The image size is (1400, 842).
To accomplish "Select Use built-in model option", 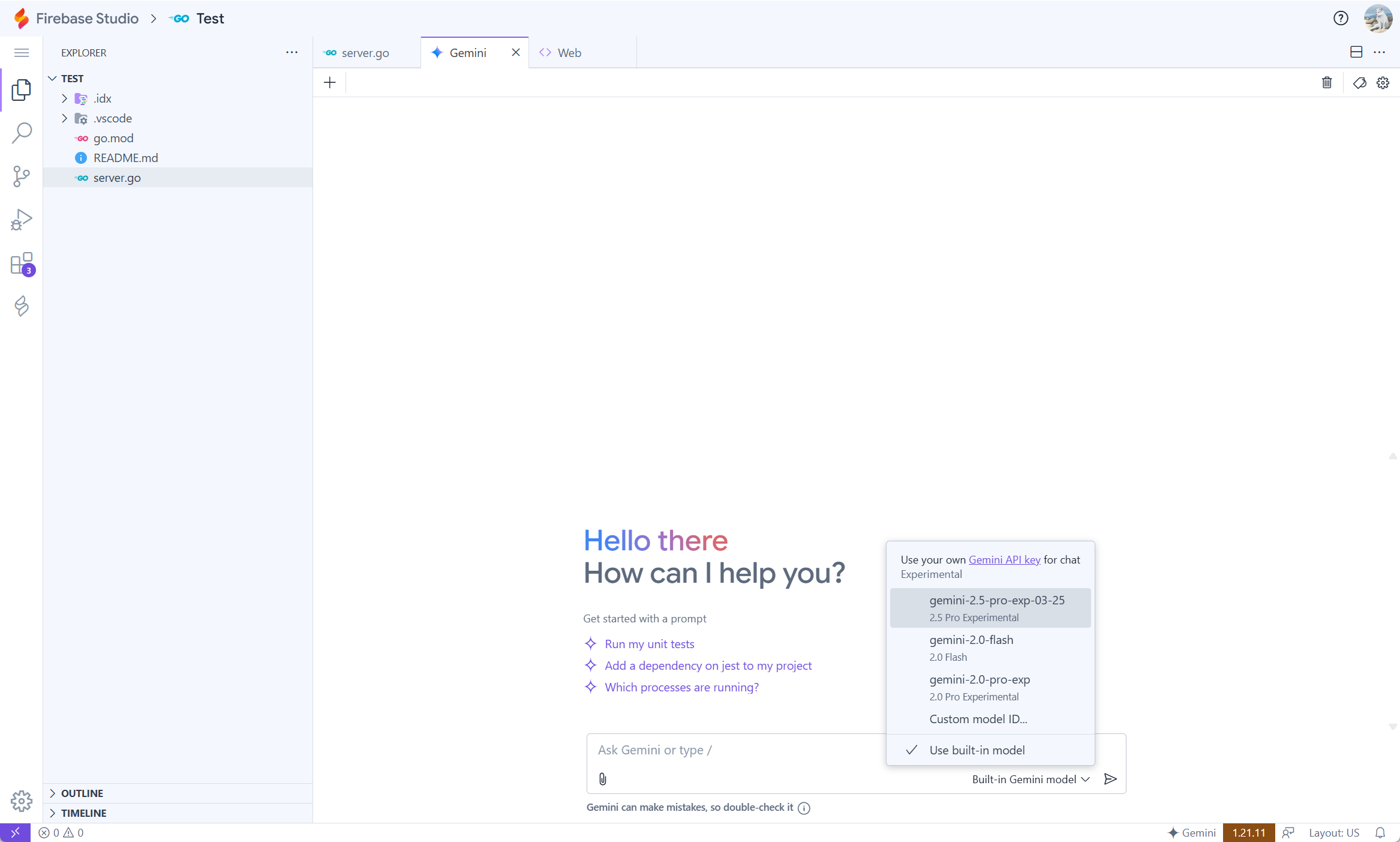I will click(990, 750).
